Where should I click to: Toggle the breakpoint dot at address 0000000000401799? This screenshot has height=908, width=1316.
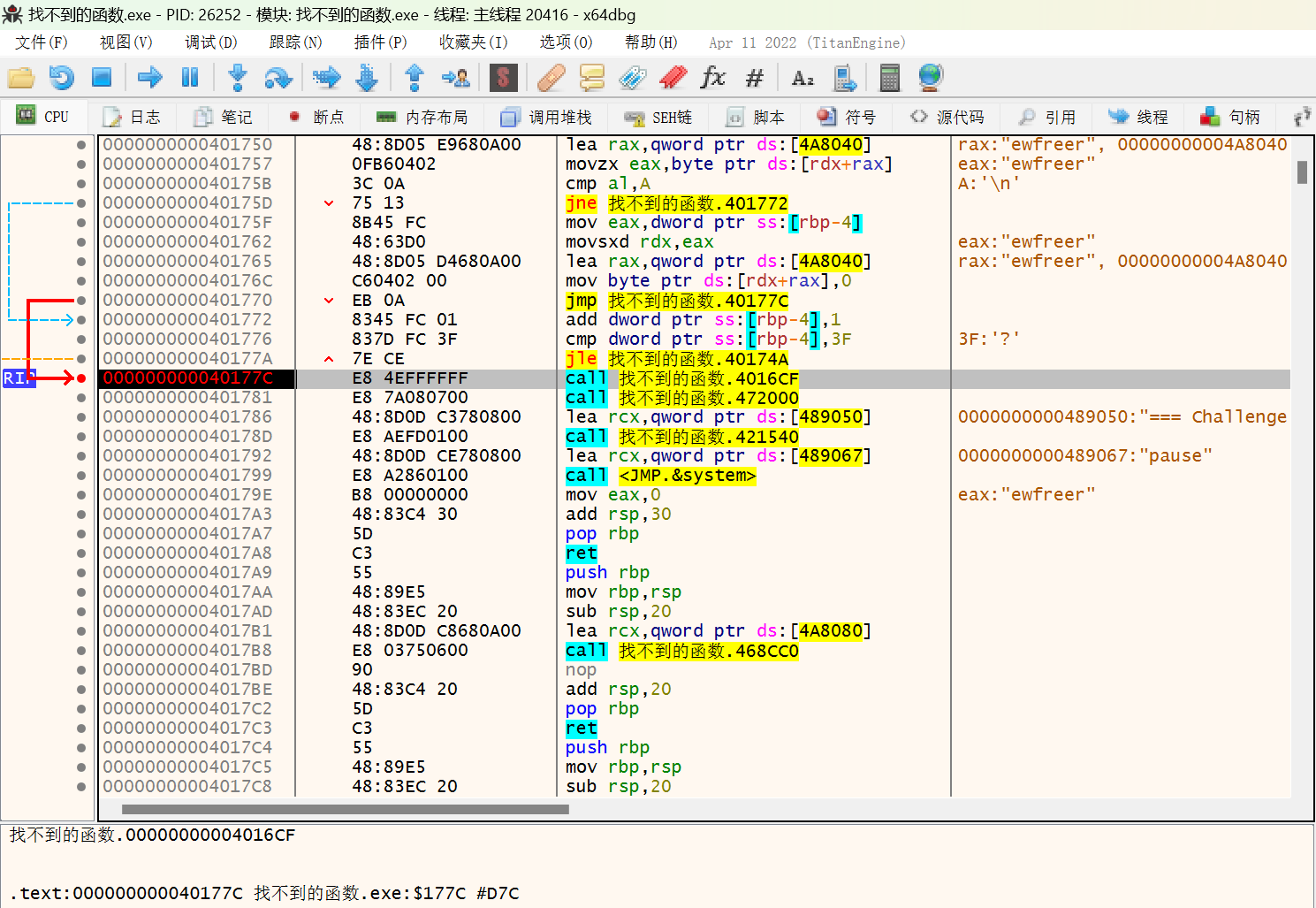pos(81,476)
